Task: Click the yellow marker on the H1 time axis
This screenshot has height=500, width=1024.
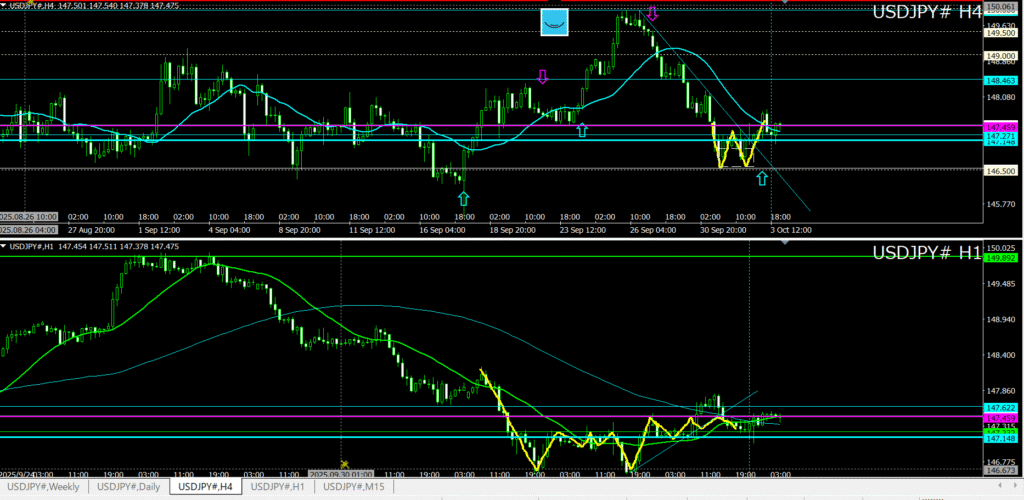Action: click(x=344, y=465)
